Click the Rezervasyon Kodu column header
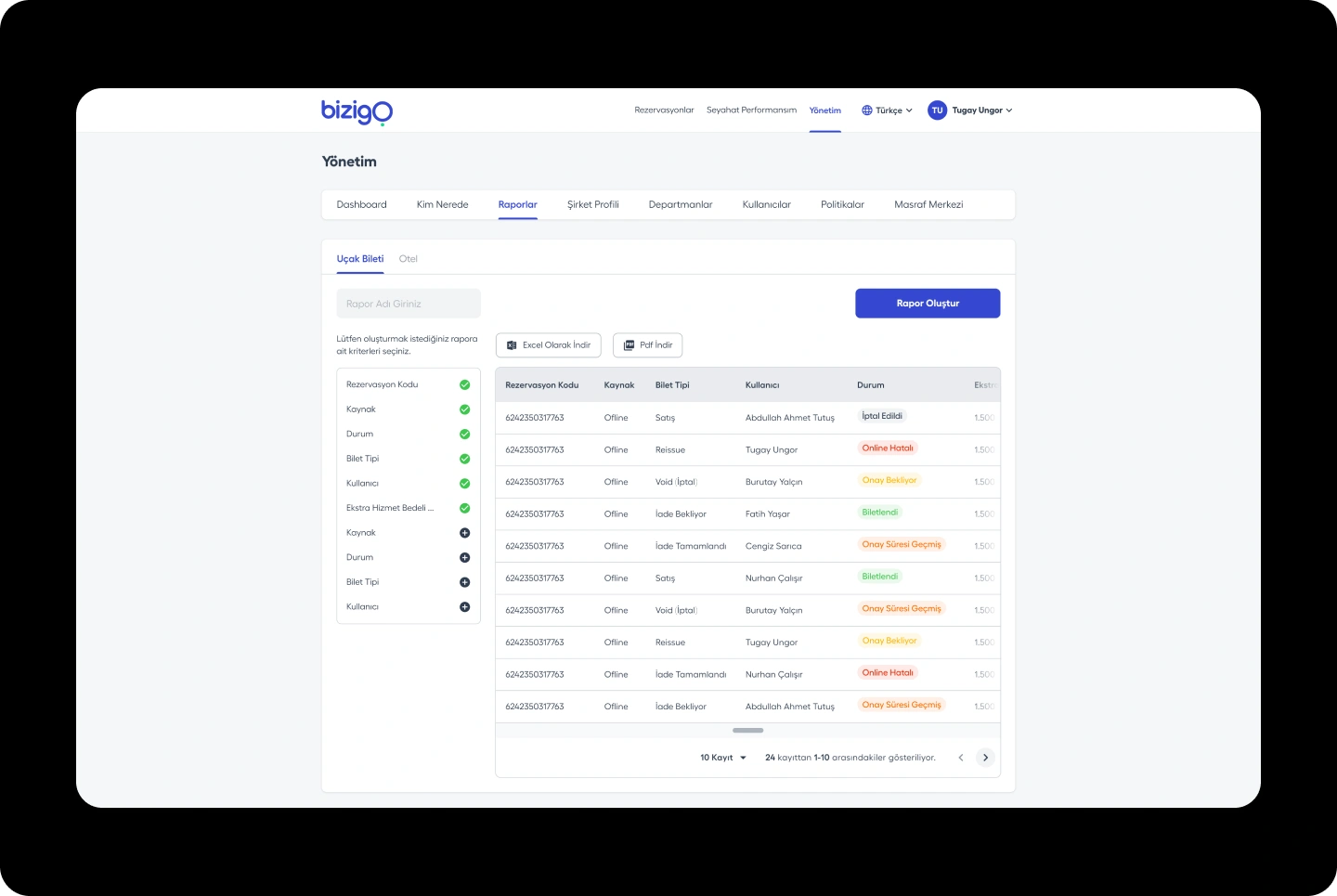The height and width of the screenshot is (896, 1337). (542, 385)
